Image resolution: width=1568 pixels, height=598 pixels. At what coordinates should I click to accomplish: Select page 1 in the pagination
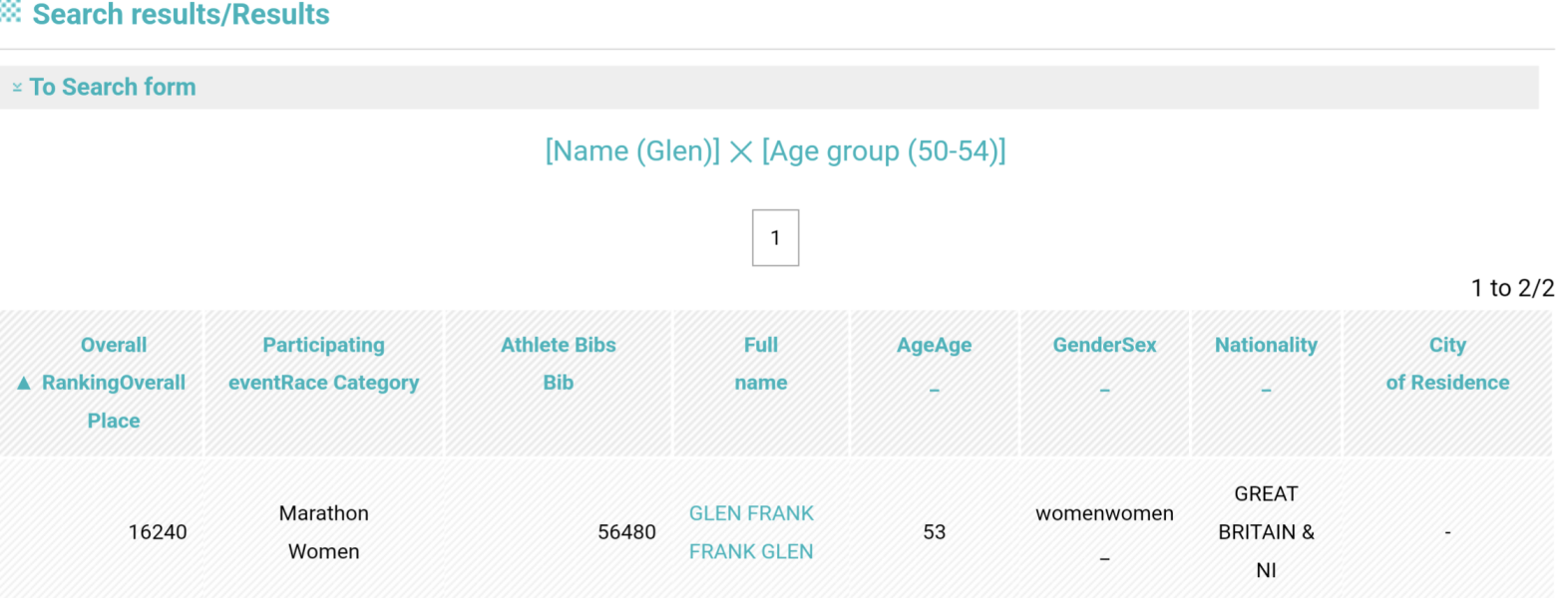(x=775, y=237)
